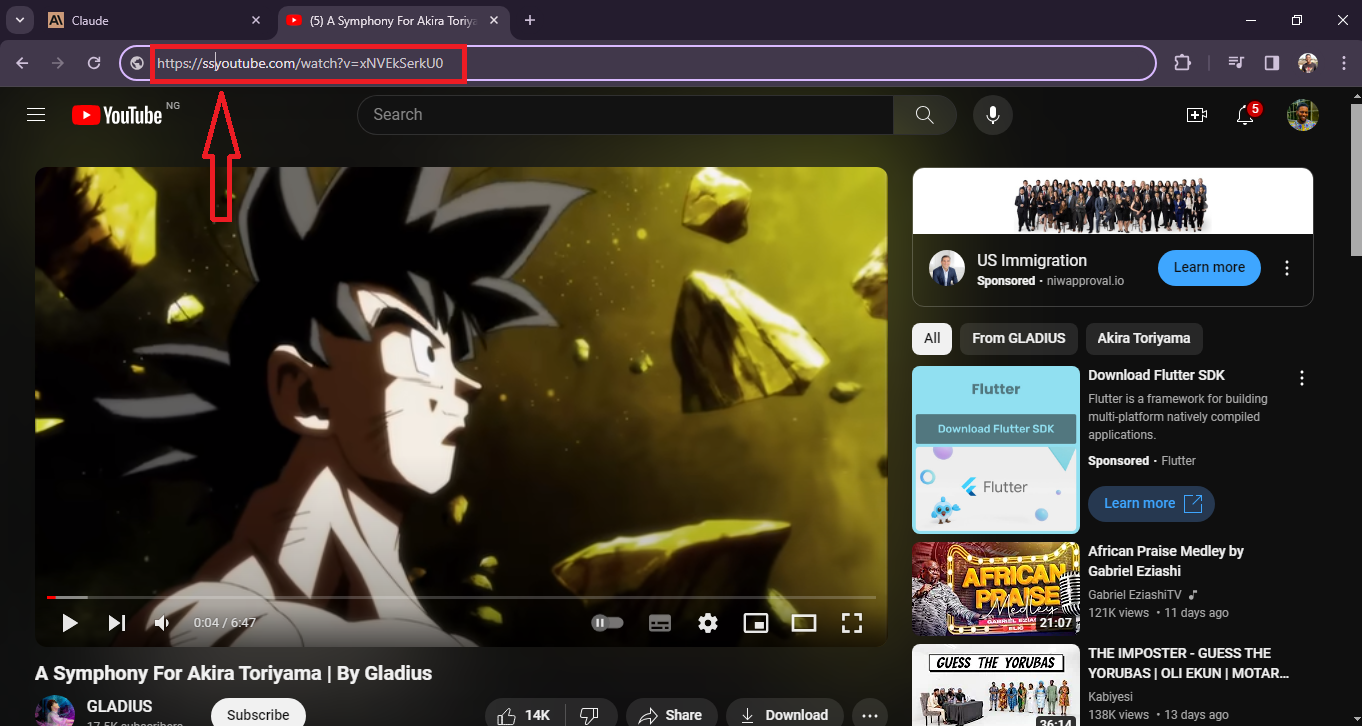Viewport: 1362px width, 726px height.
Task: Play the video
Action: tap(70, 623)
